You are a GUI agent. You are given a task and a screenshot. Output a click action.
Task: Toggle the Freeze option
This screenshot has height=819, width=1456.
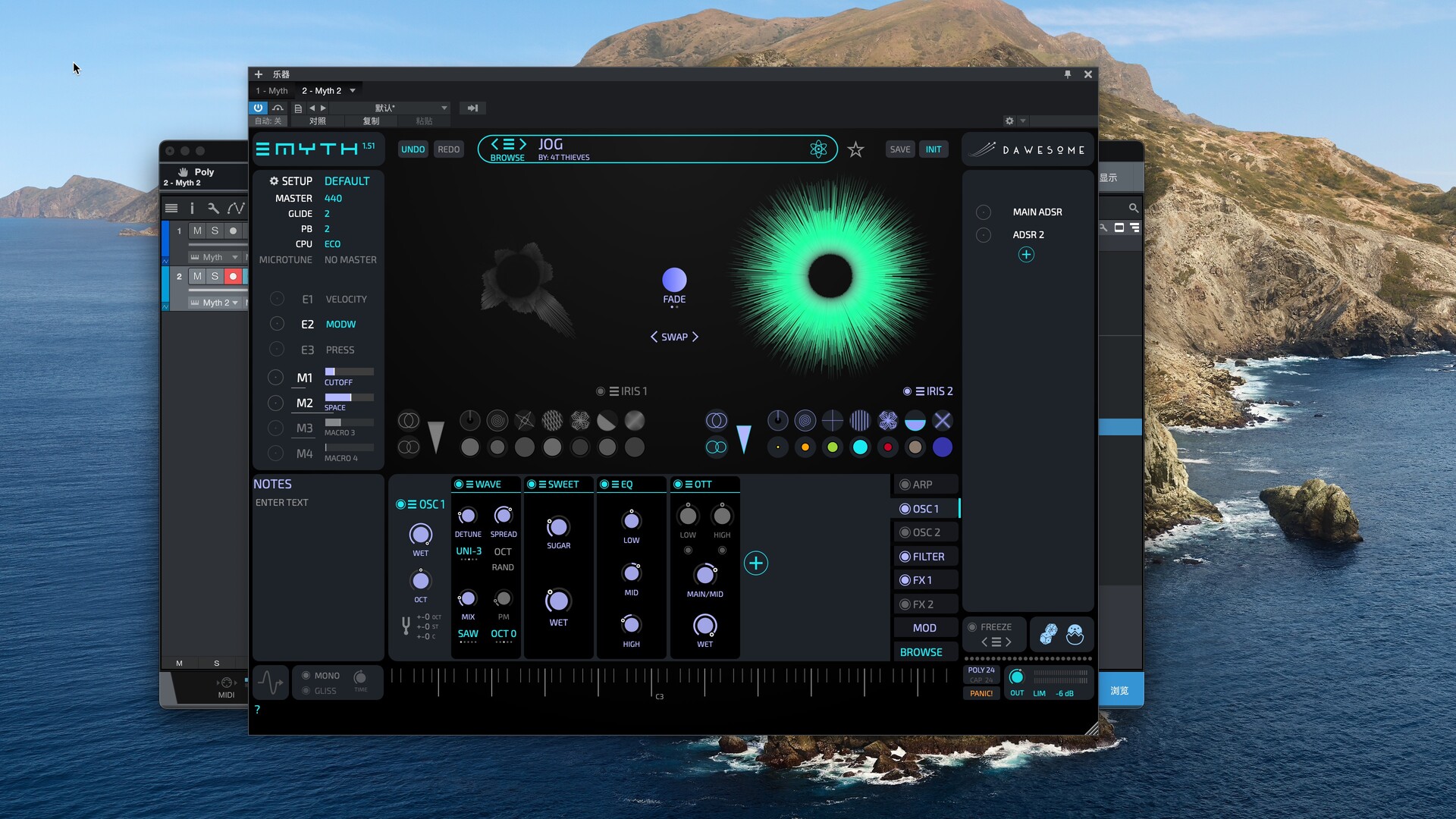coord(972,627)
